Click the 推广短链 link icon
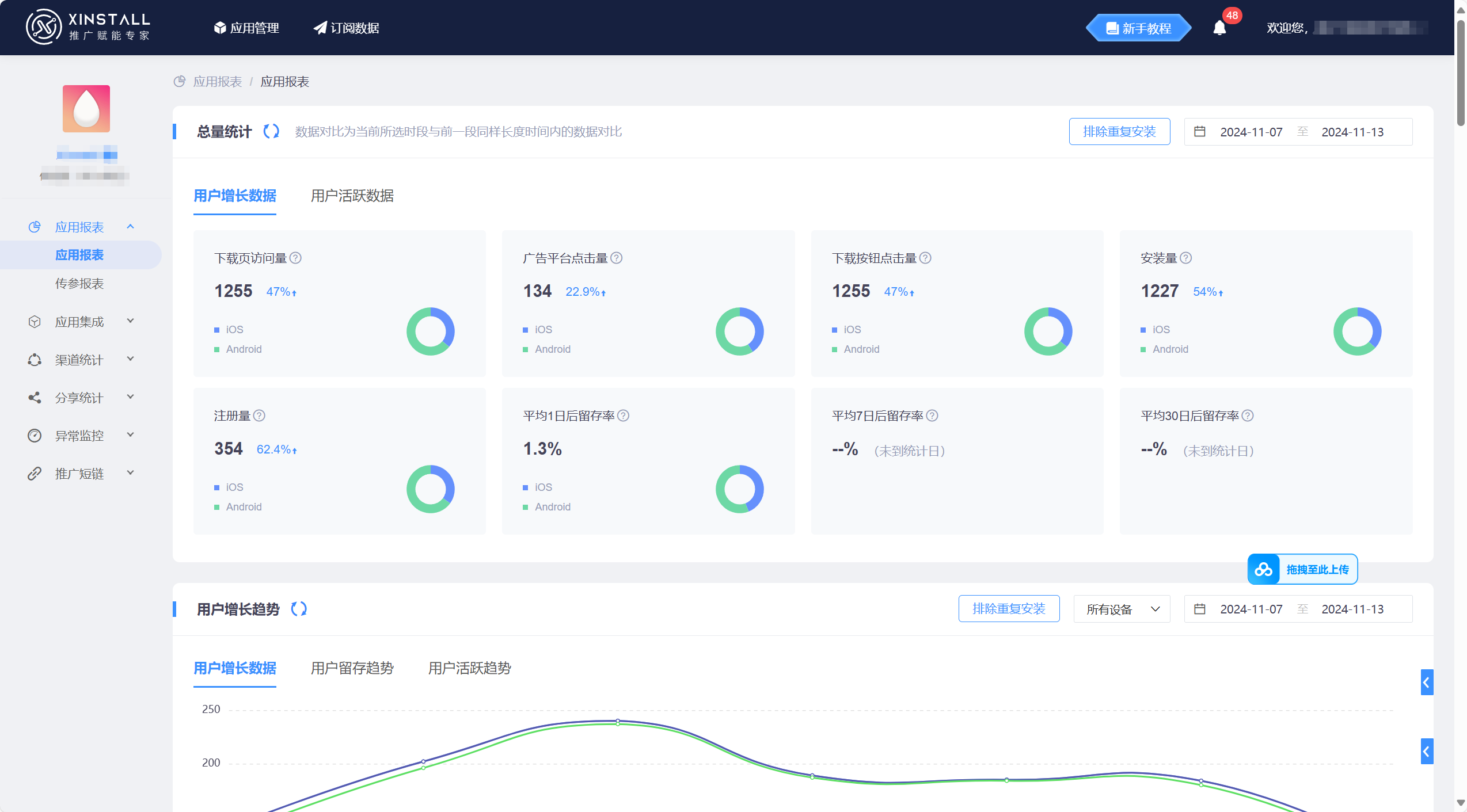 pyautogui.click(x=34, y=473)
